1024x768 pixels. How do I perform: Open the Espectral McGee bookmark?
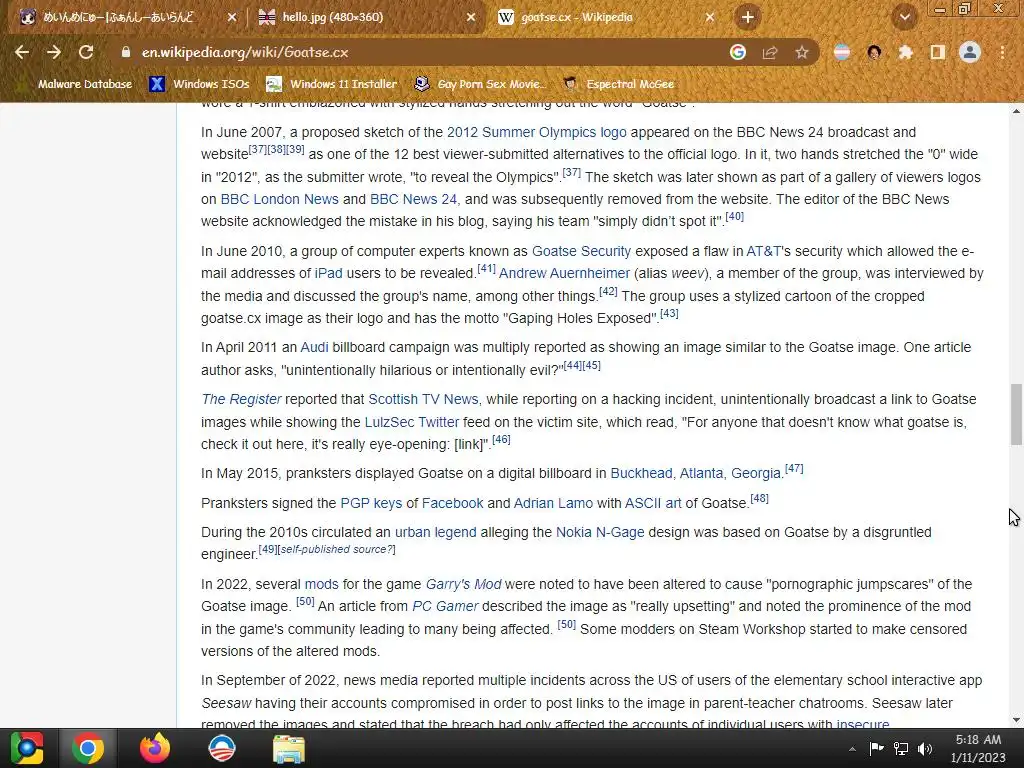click(619, 84)
